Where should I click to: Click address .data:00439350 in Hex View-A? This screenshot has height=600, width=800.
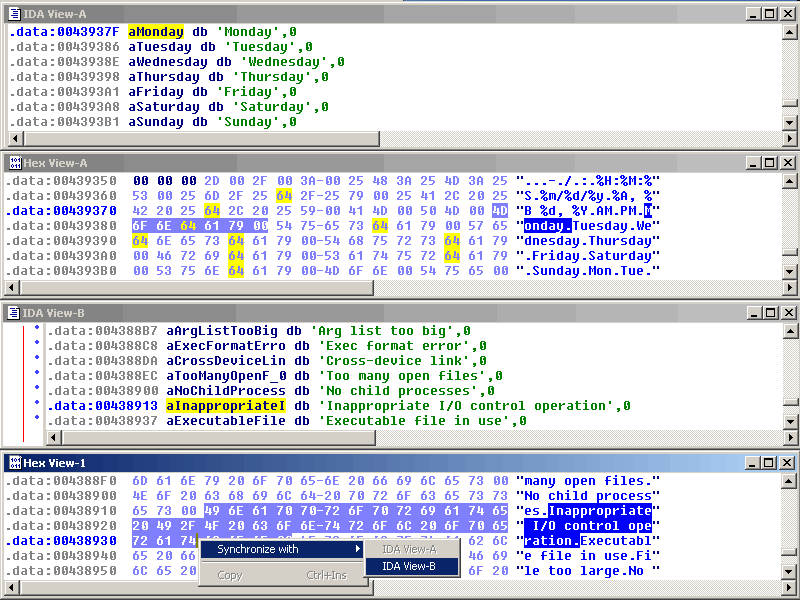click(63, 181)
